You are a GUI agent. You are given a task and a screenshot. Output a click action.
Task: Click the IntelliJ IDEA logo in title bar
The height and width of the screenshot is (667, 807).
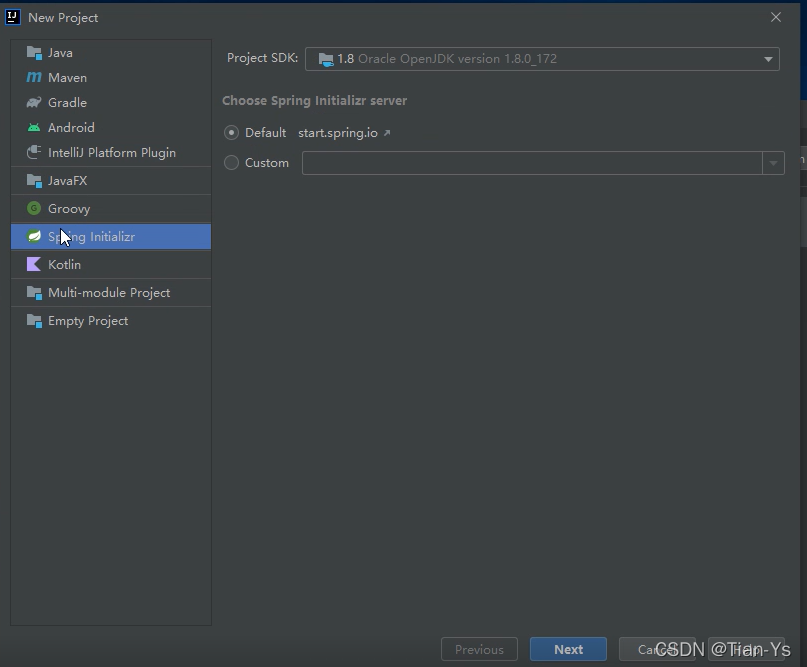(x=12, y=17)
